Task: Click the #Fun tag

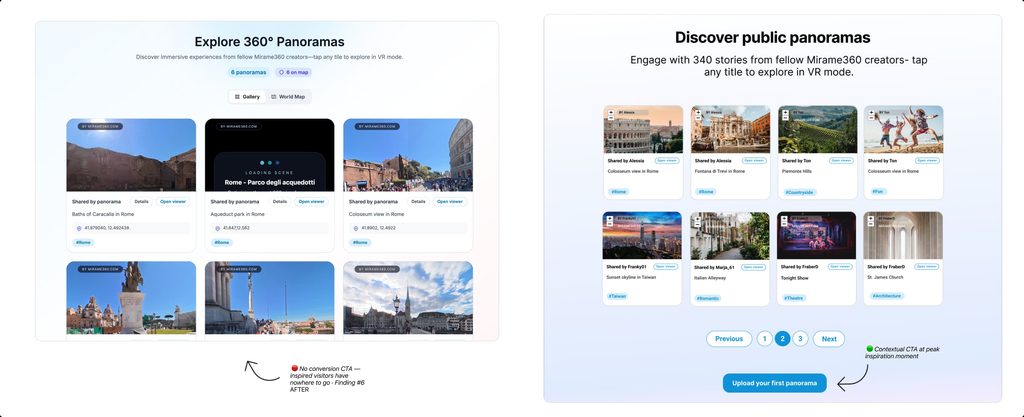Action: tap(878, 192)
